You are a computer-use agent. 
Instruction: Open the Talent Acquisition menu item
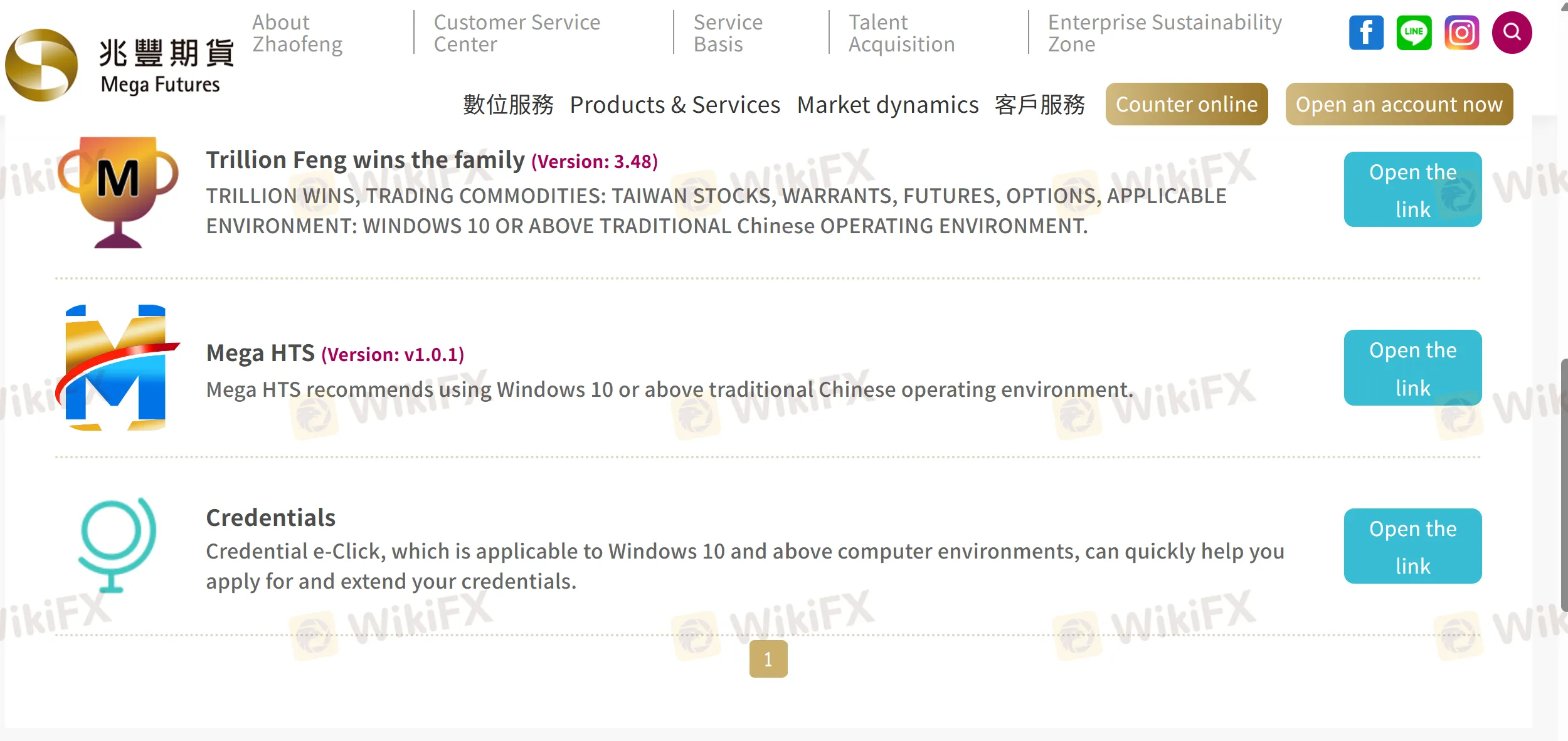(901, 33)
